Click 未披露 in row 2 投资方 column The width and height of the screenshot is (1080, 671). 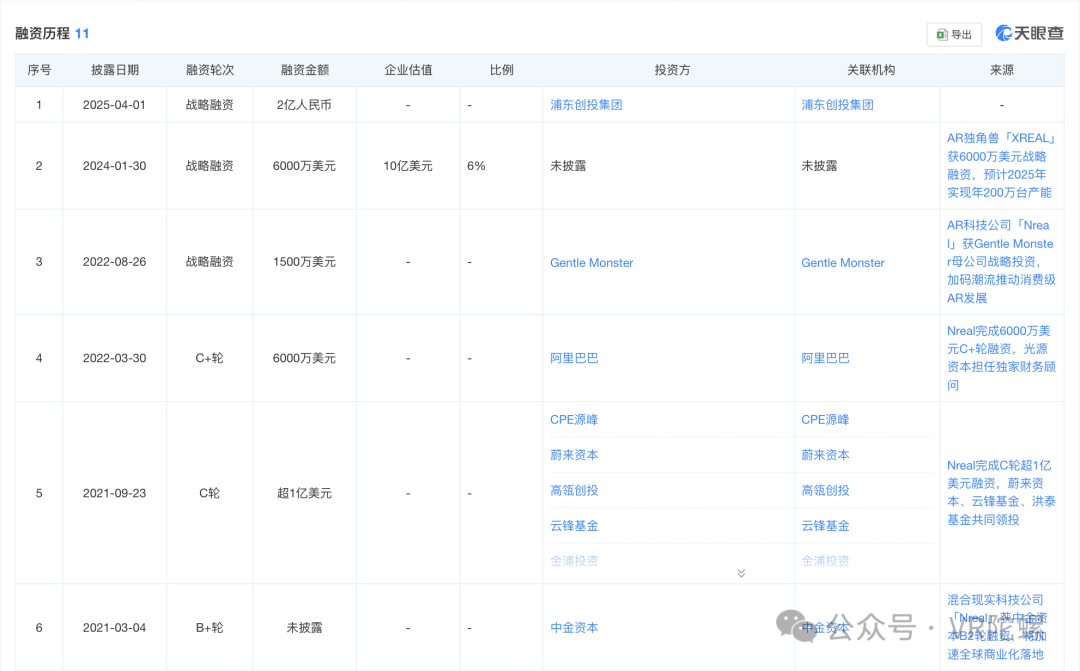[x=568, y=166]
